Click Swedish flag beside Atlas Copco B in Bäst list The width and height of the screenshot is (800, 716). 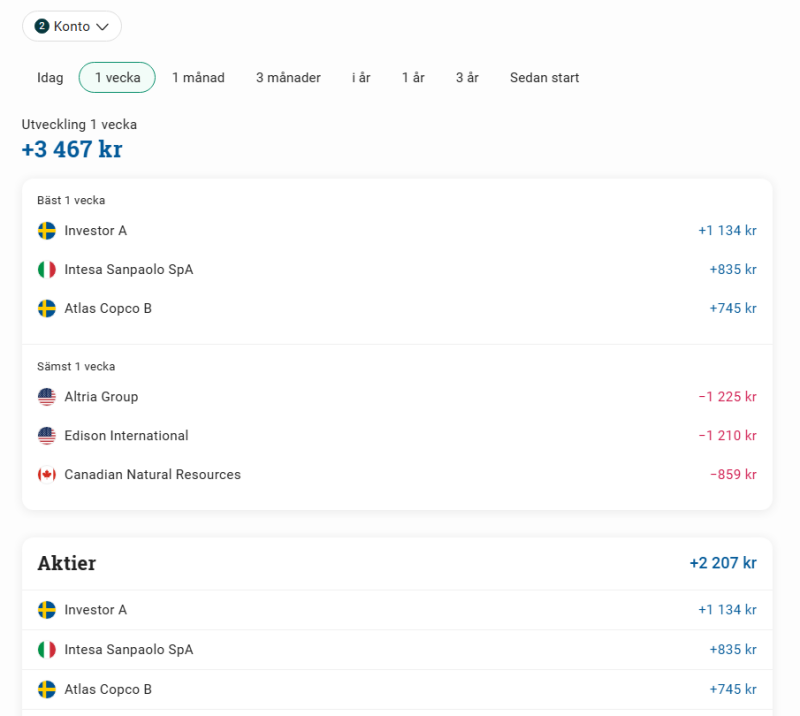coord(47,309)
